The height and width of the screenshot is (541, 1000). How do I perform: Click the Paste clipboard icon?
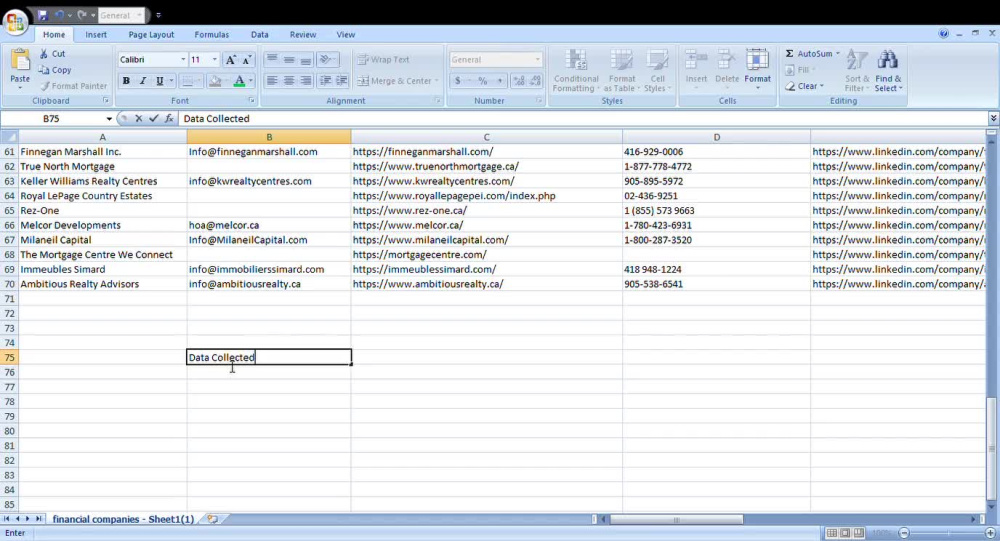20,61
